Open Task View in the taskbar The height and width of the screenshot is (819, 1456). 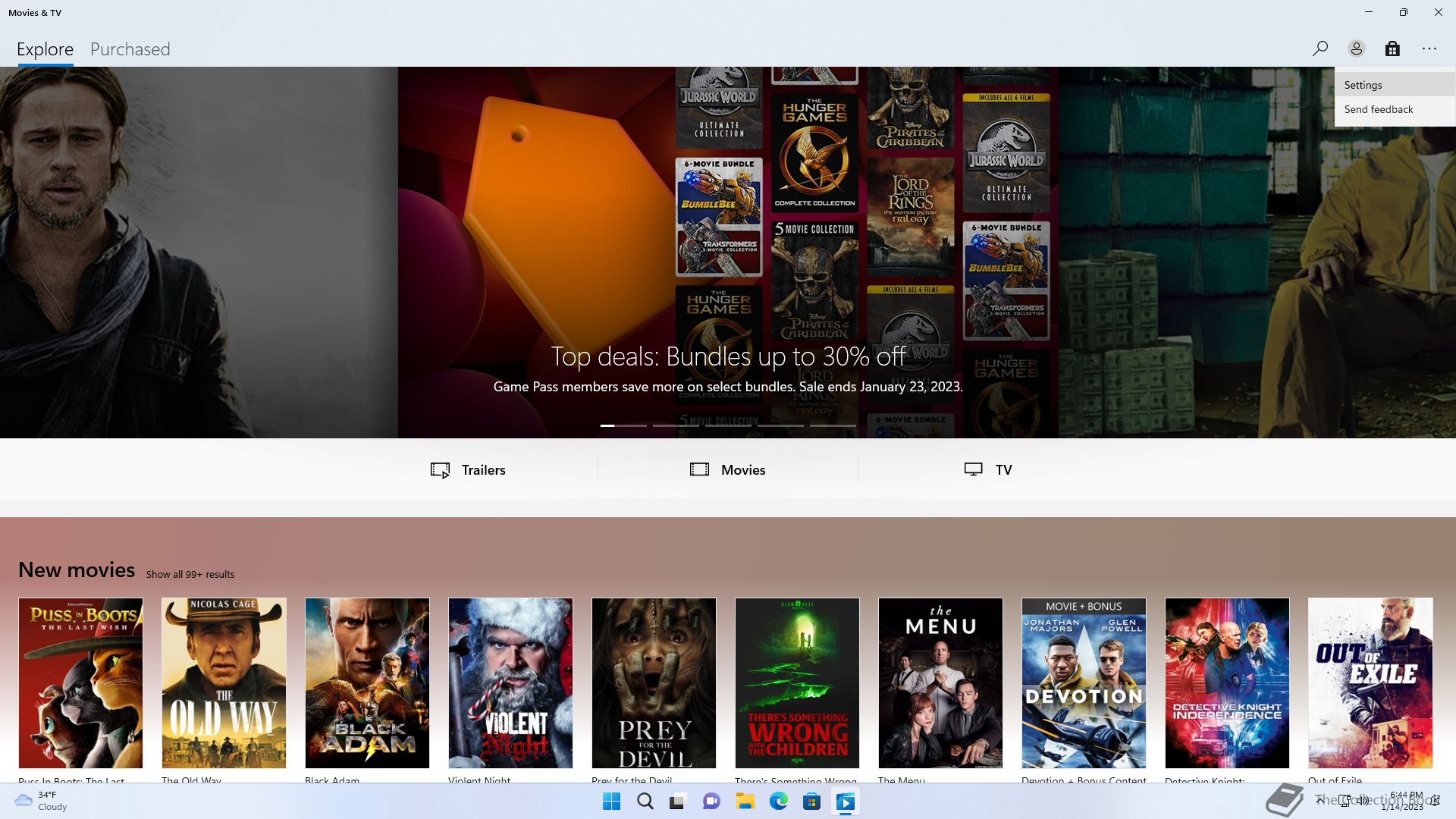(x=678, y=802)
